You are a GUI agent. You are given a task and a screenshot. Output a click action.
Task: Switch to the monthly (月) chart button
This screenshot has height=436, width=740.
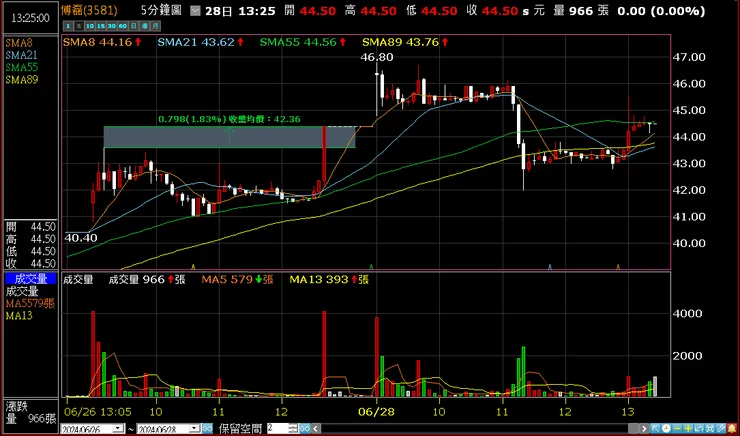[x=155, y=26]
